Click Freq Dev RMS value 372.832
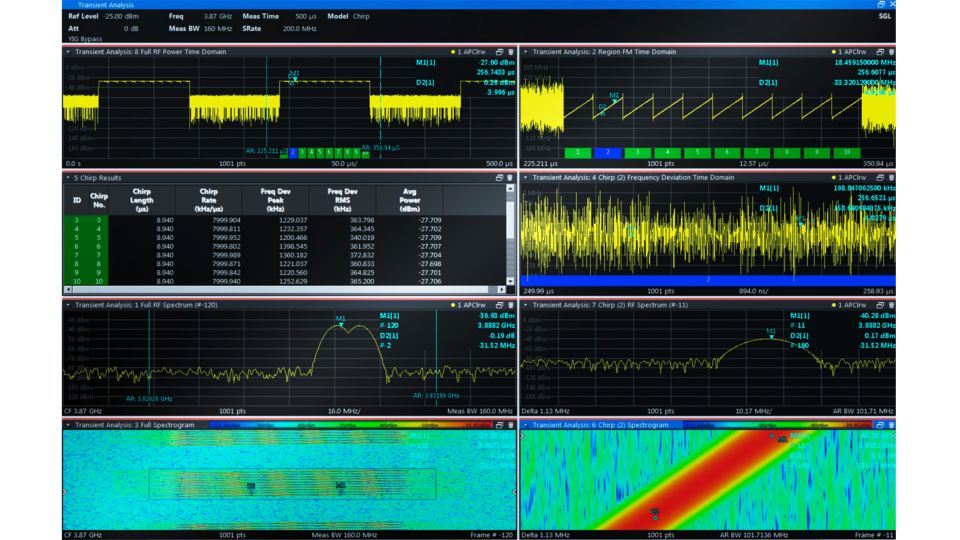 pyautogui.click(x=361, y=255)
